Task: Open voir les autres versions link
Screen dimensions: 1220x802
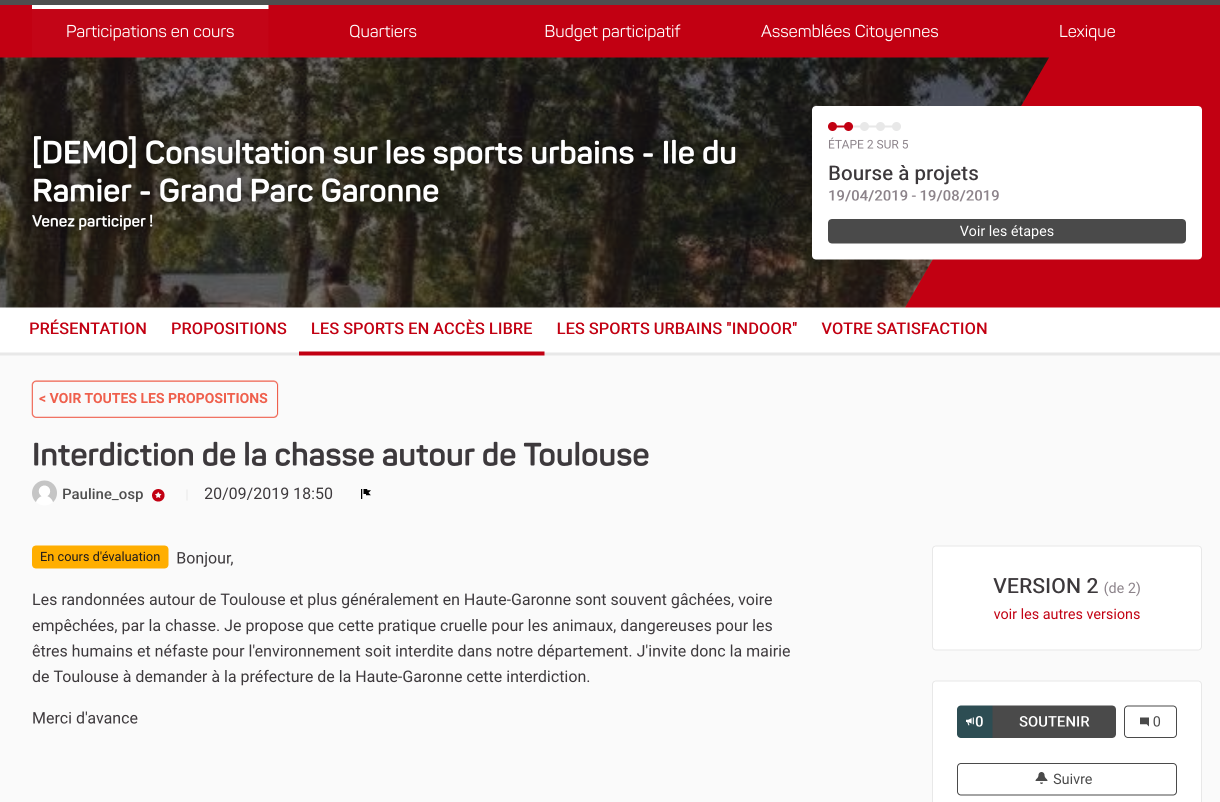Action: coord(1066,615)
